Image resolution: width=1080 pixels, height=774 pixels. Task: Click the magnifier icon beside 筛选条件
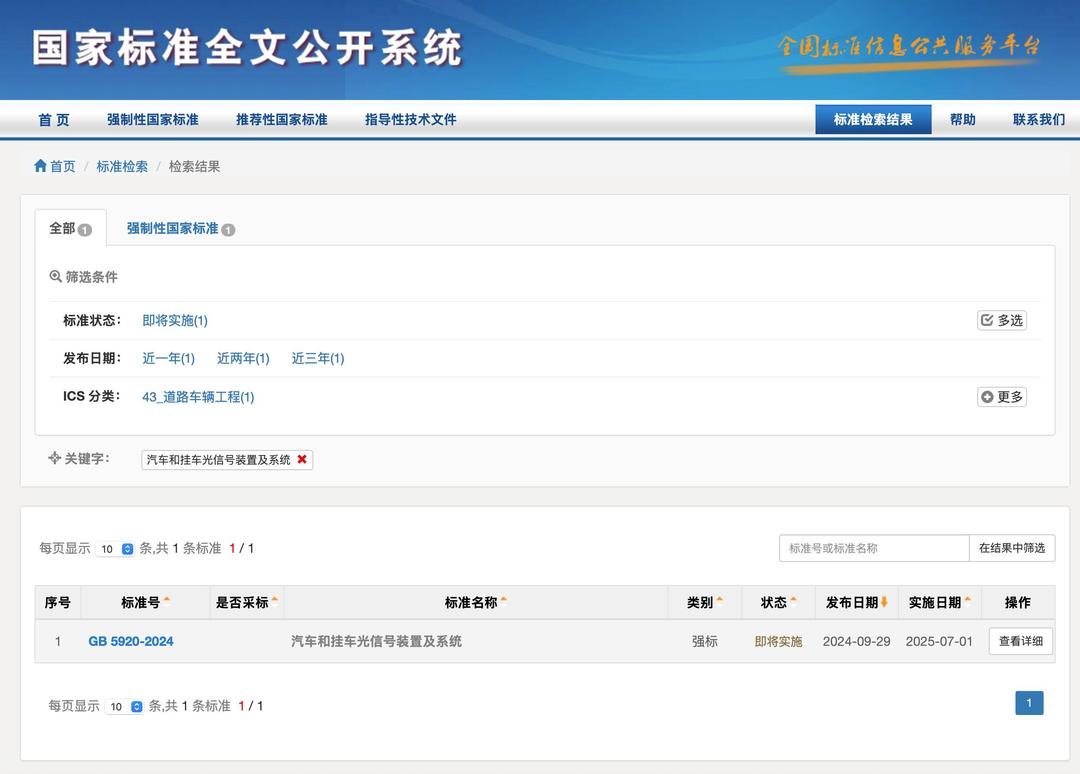[55, 276]
